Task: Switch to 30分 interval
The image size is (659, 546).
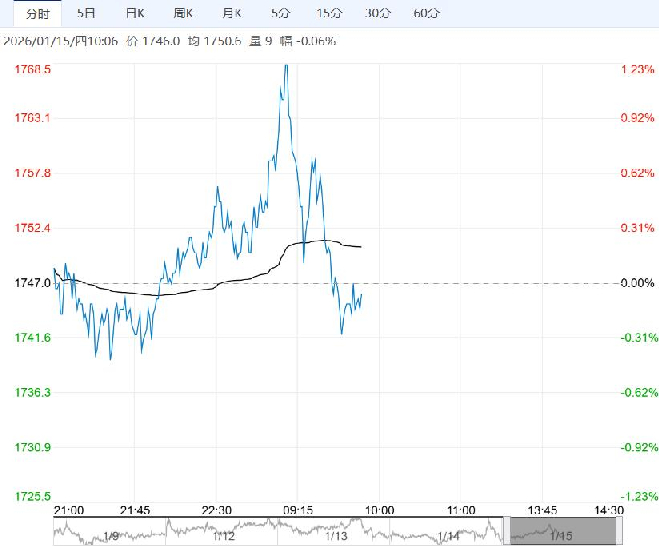Action: coord(377,13)
